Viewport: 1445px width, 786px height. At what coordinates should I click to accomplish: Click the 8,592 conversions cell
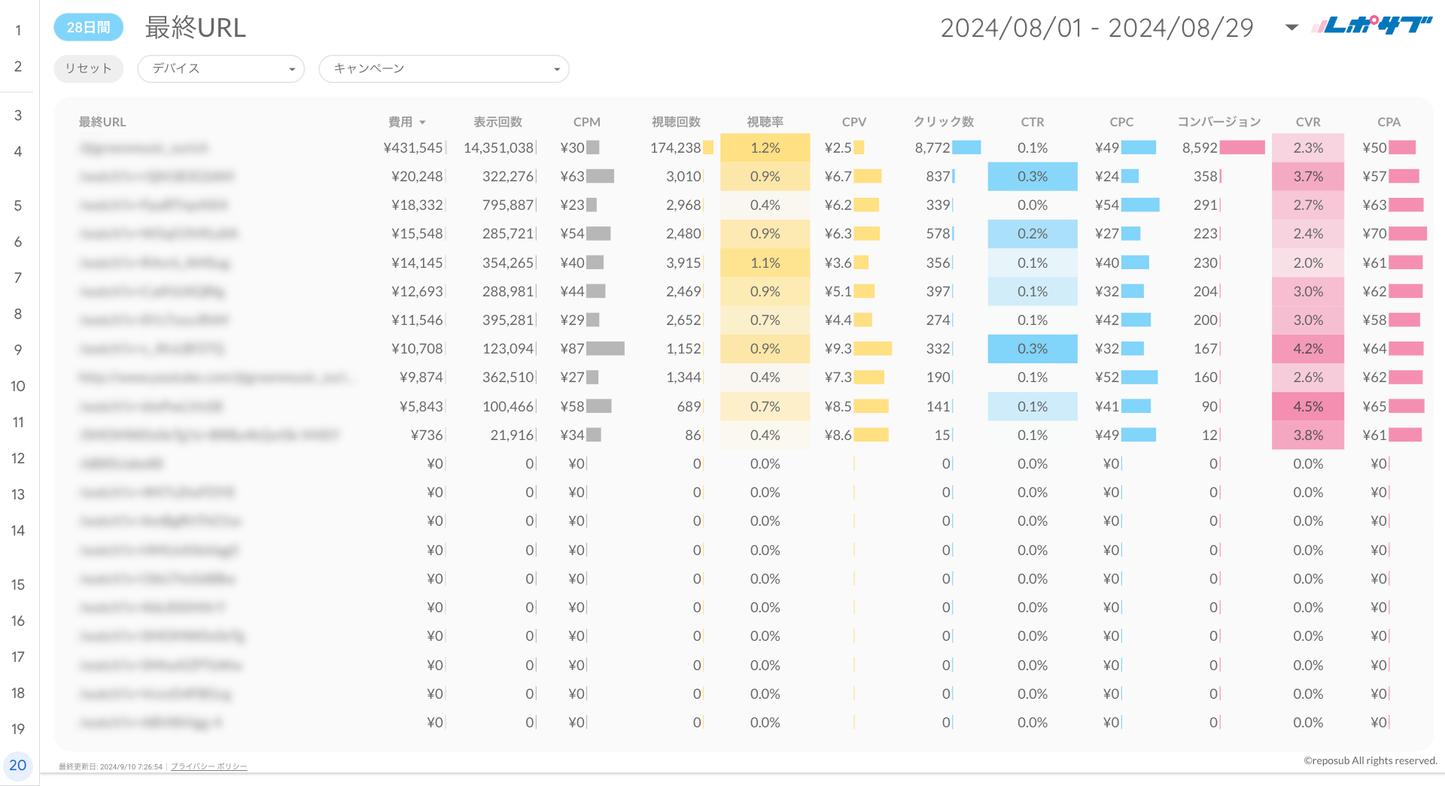[x=1199, y=148]
